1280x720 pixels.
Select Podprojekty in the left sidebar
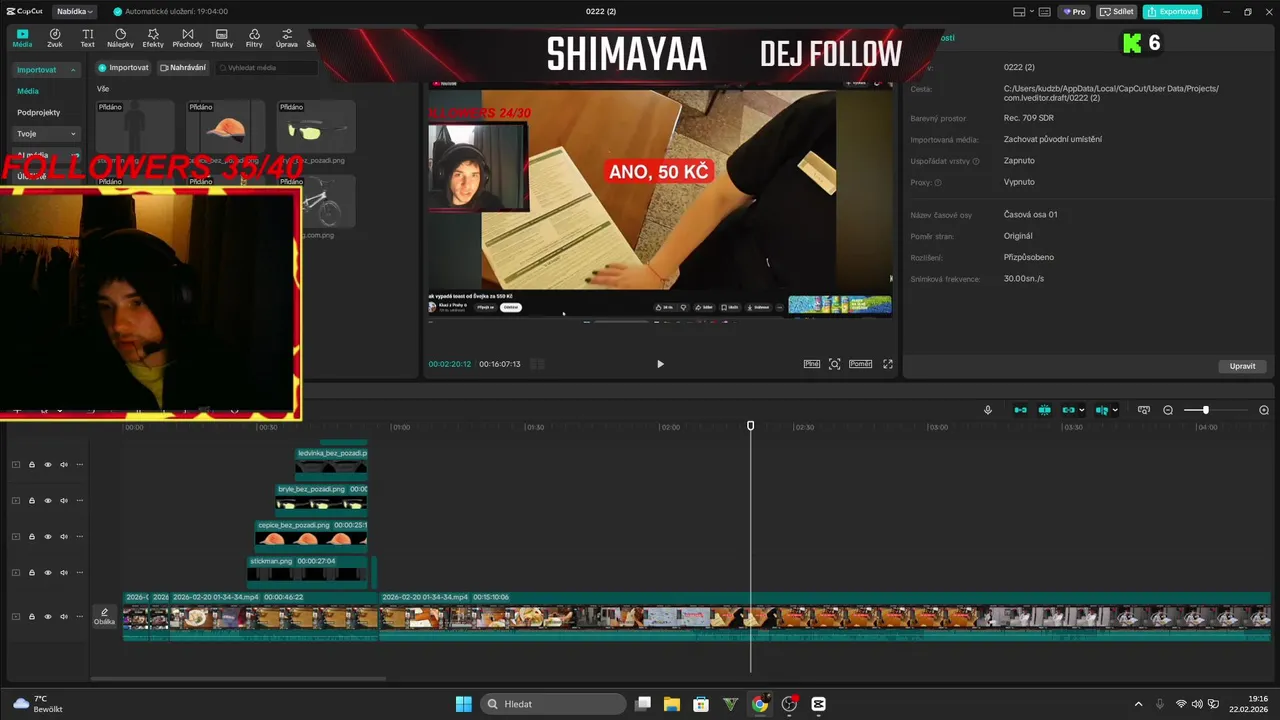(39, 112)
